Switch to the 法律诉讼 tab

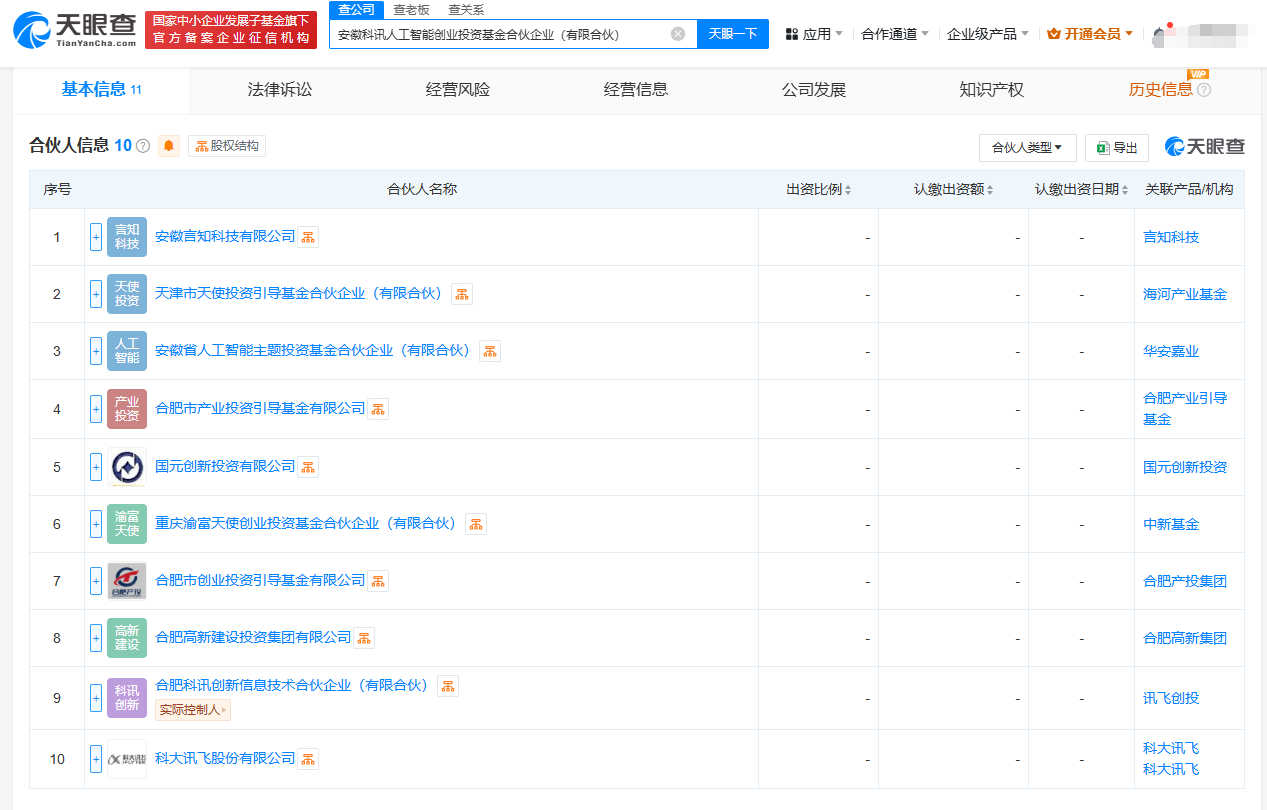(280, 90)
